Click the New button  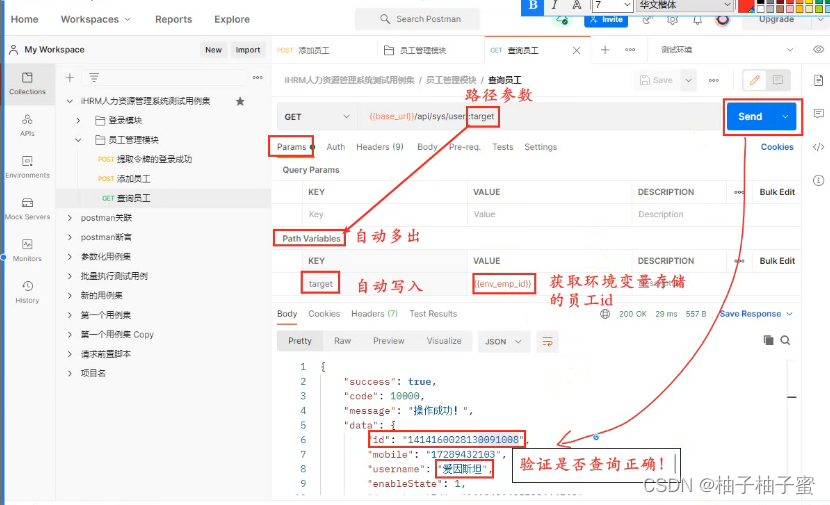pyautogui.click(x=213, y=50)
